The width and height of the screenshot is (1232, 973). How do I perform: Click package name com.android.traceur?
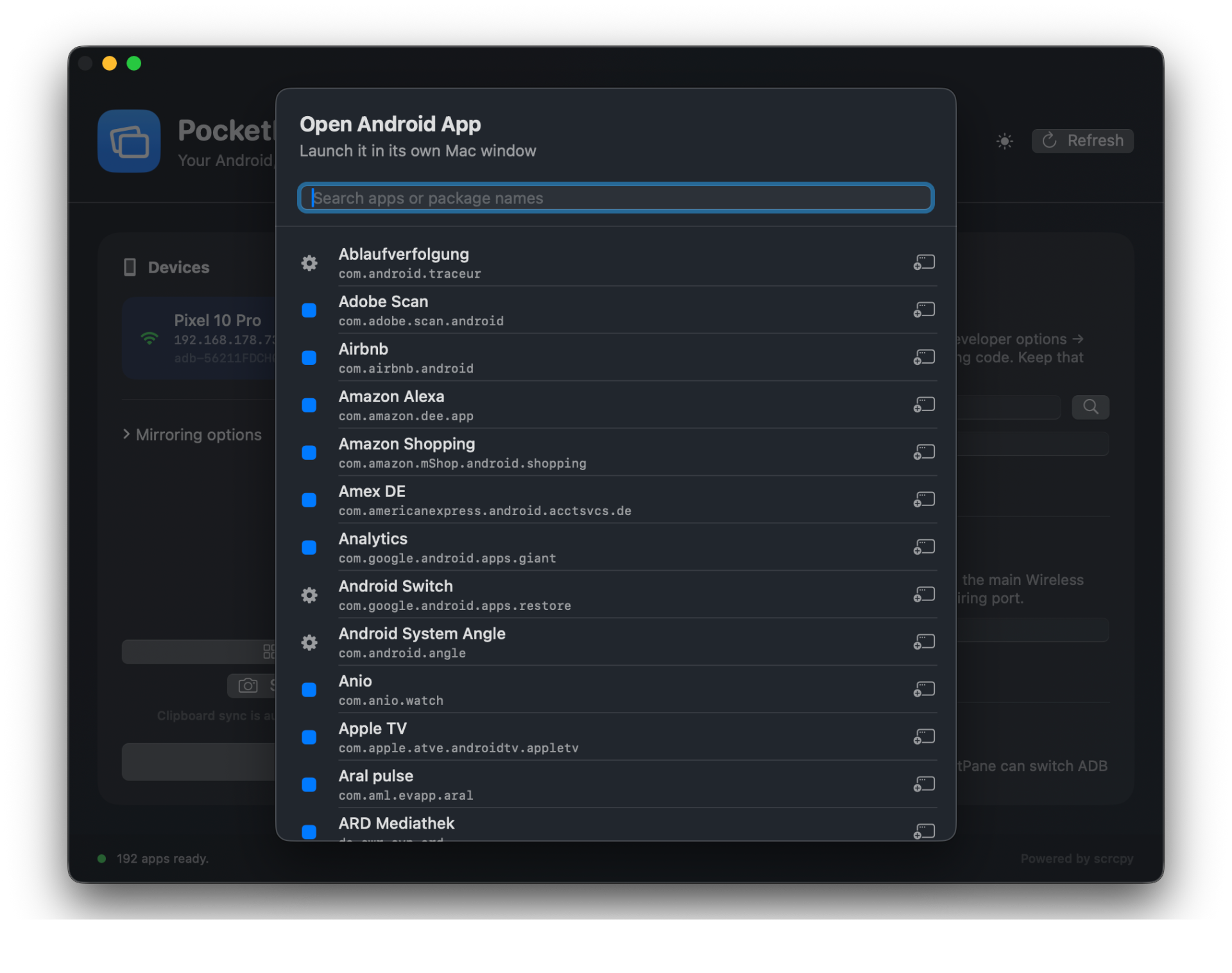click(409, 274)
